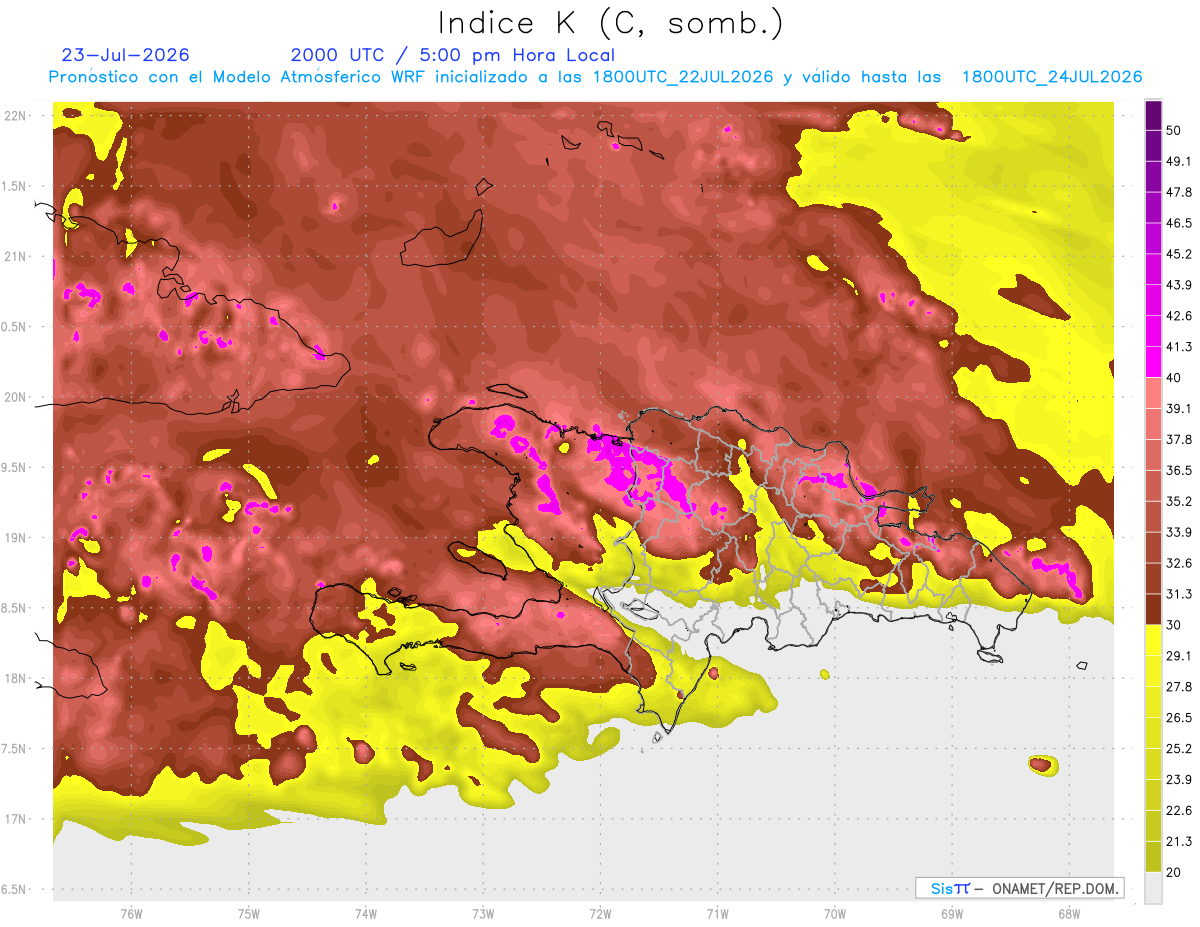Click the colorbar value '36.5'
Image resolution: width=1200 pixels, height=927 pixels.
[x=1179, y=470]
